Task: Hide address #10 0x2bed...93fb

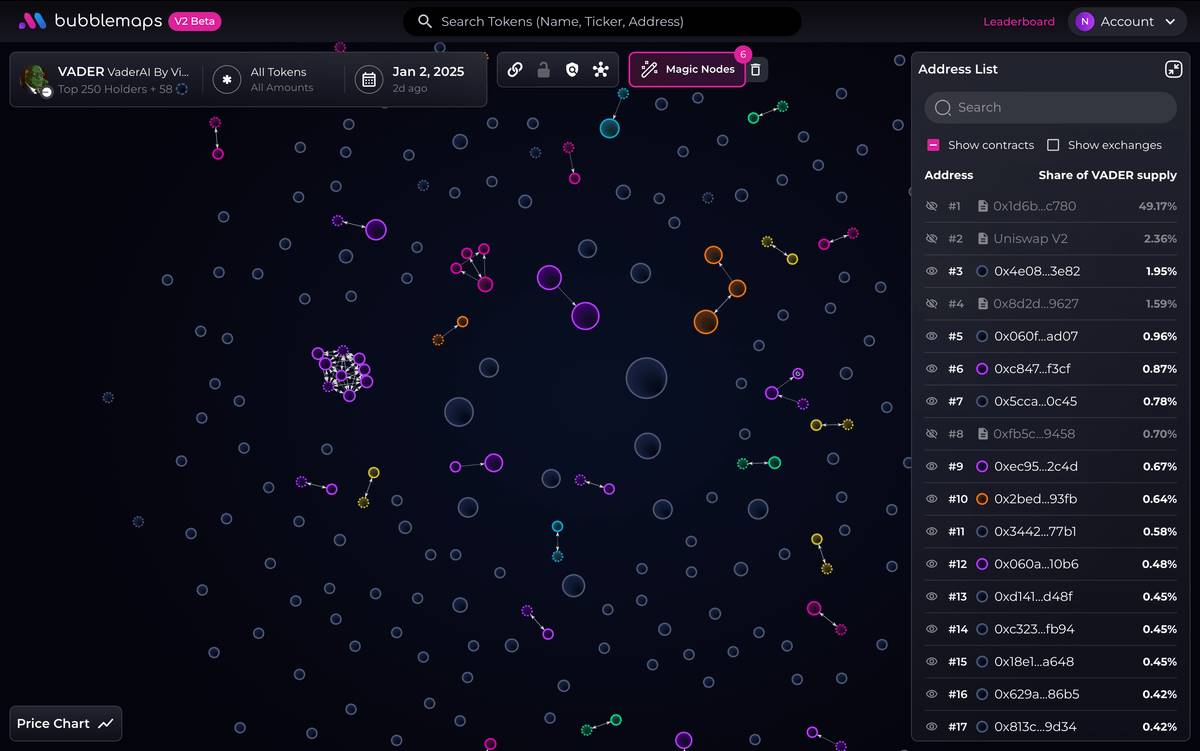Action: [x=931, y=499]
